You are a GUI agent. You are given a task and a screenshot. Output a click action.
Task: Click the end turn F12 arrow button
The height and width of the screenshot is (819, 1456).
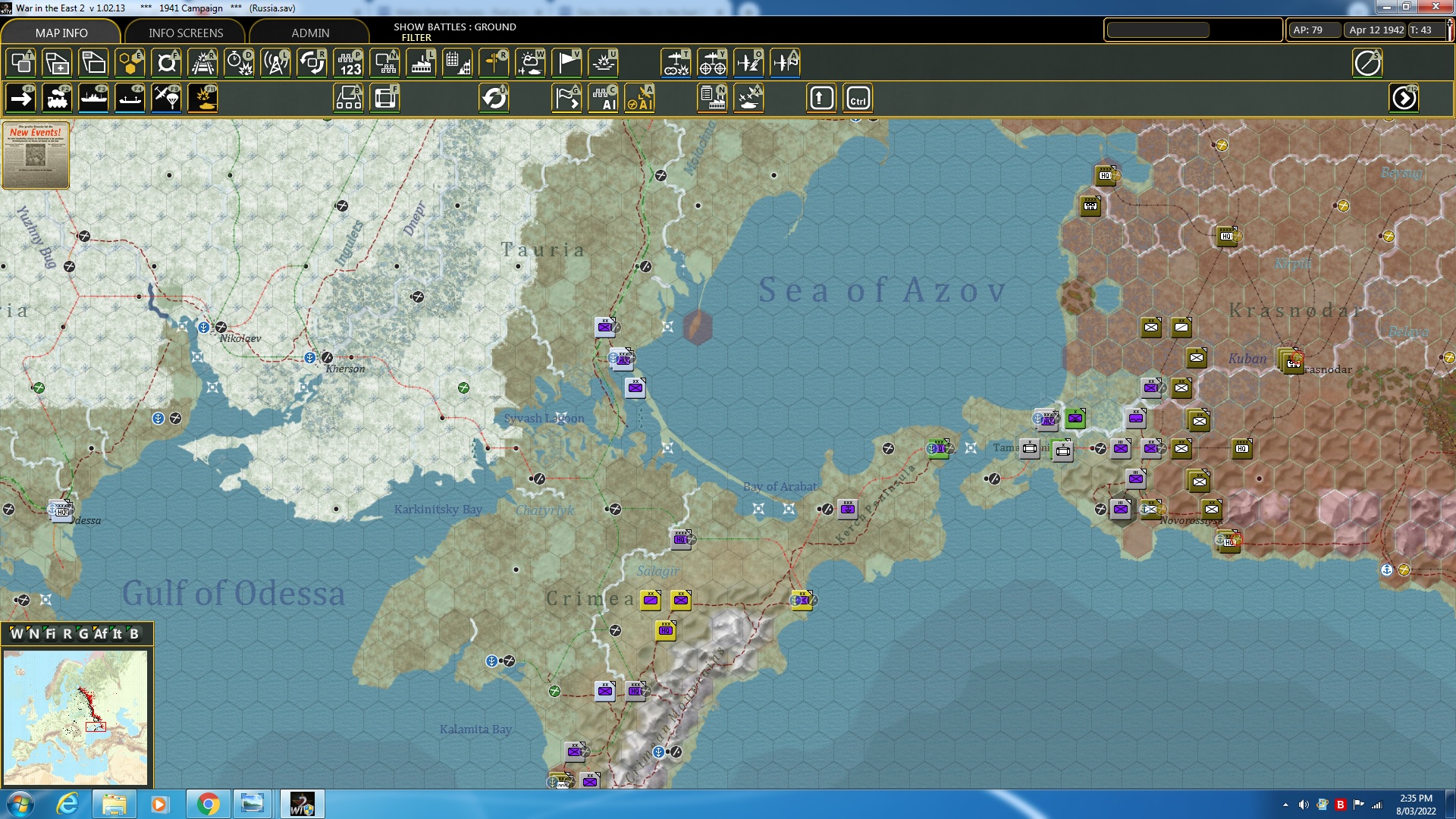pos(1404,99)
